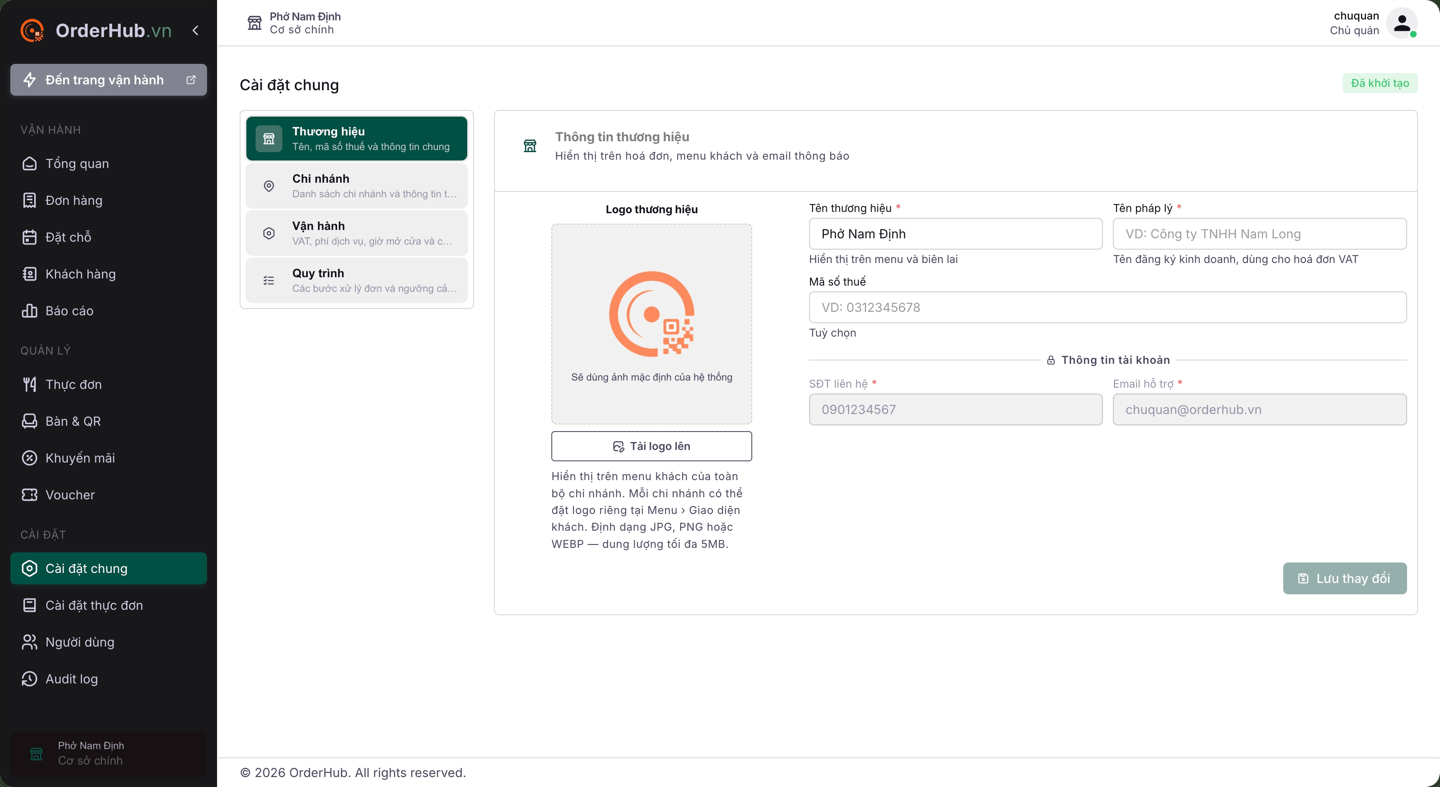Image resolution: width=1440 pixels, height=787 pixels.
Task: Open Khách hàng page
Action: pos(108,274)
